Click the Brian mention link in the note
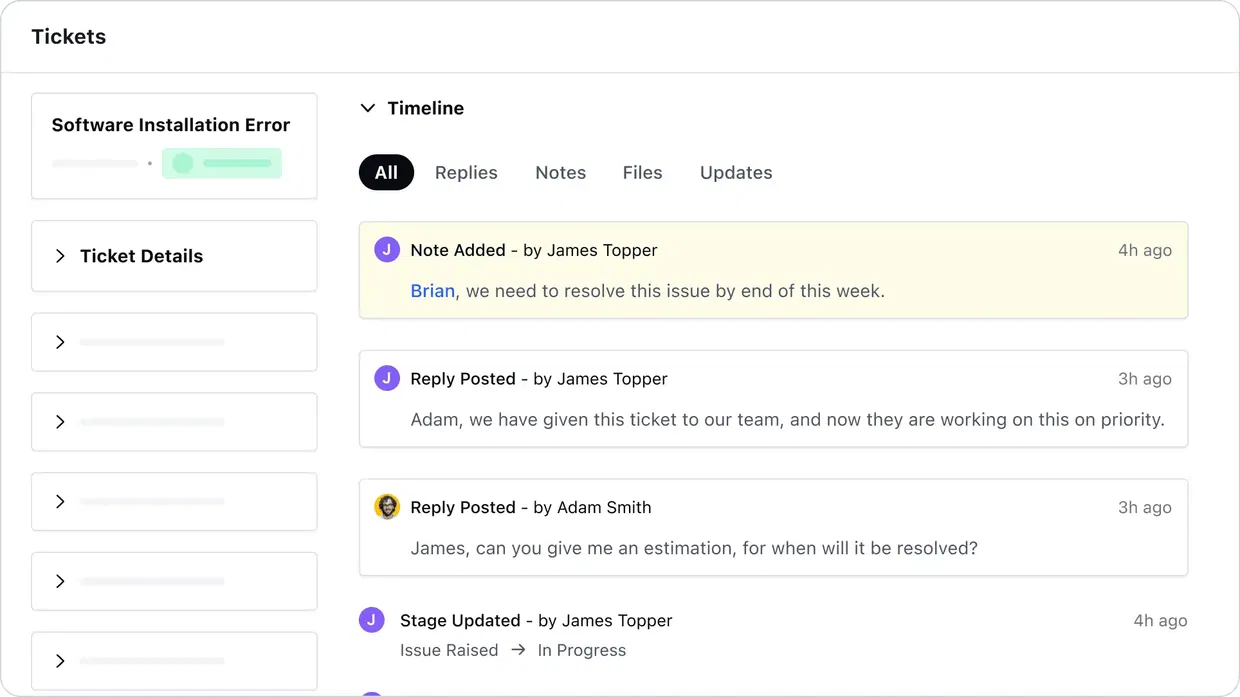 click(432, 291)
